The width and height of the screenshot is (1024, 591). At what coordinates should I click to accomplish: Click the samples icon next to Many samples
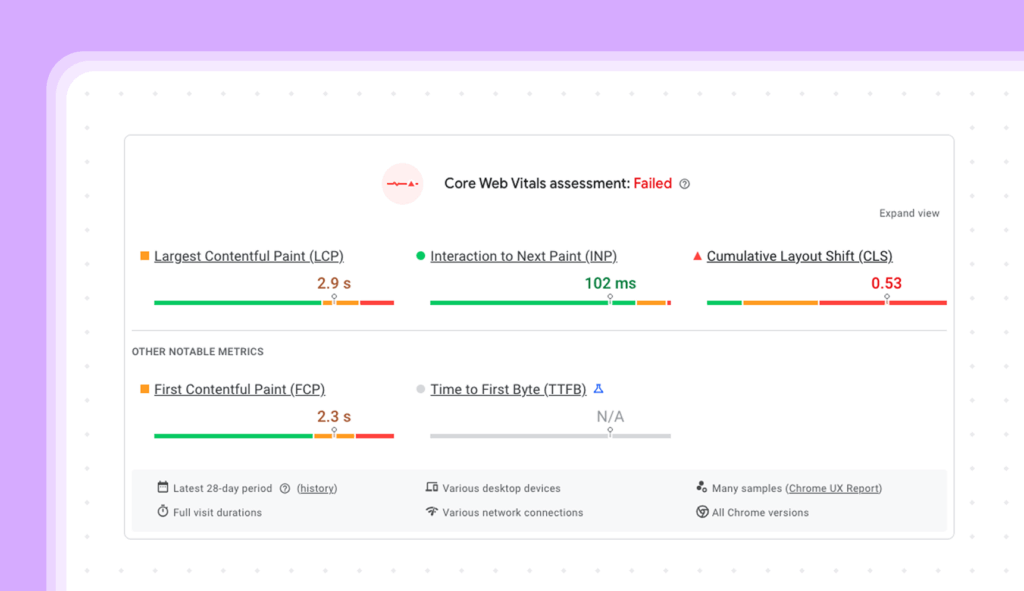coord(702,487)
